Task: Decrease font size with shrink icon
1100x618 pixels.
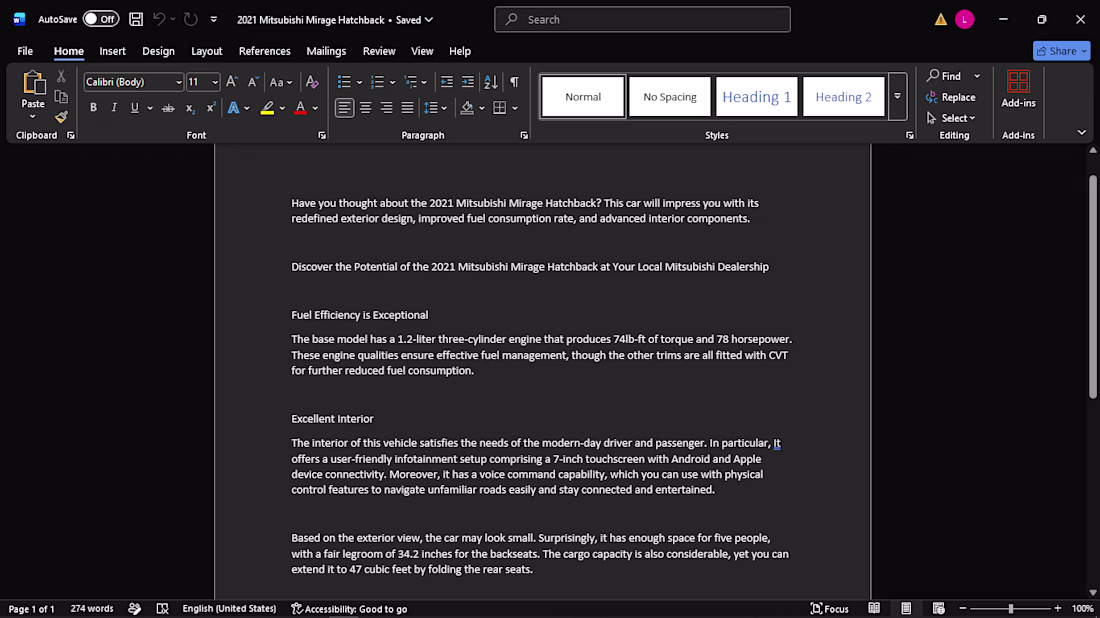Action: click(253, 82)
